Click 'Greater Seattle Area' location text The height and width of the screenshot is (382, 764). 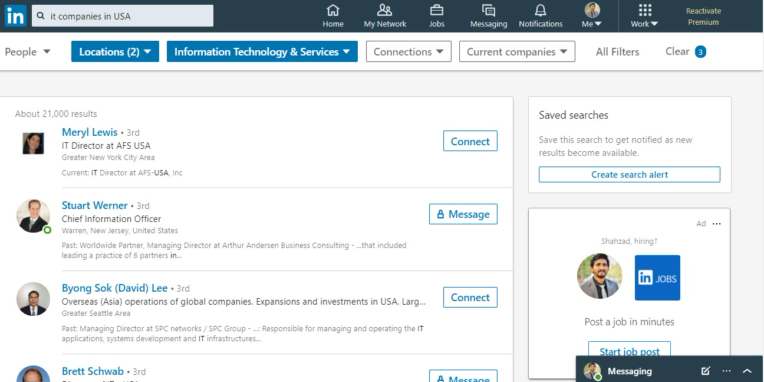click(96, 313)
